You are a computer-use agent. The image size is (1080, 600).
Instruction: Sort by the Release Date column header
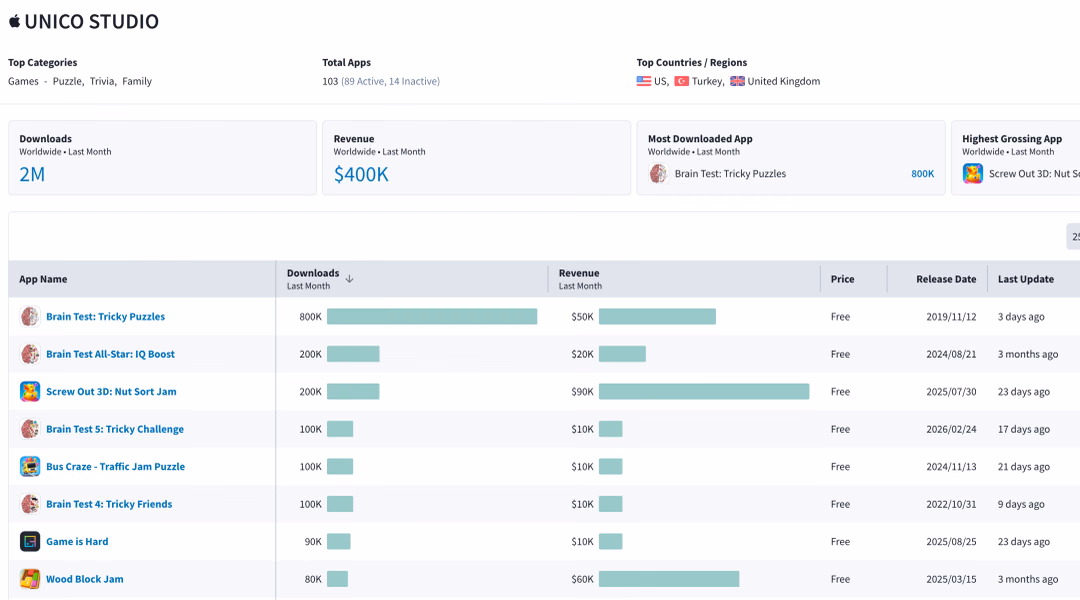pyautogui.click(x=946, y=279)
